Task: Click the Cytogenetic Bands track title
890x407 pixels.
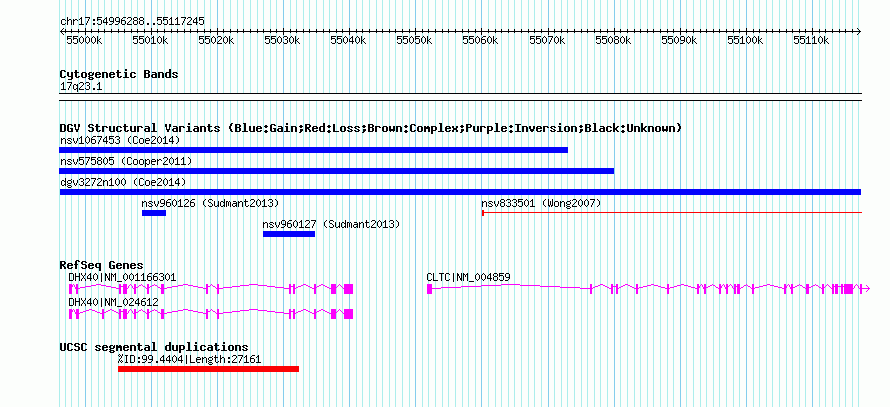Action: 119,74
